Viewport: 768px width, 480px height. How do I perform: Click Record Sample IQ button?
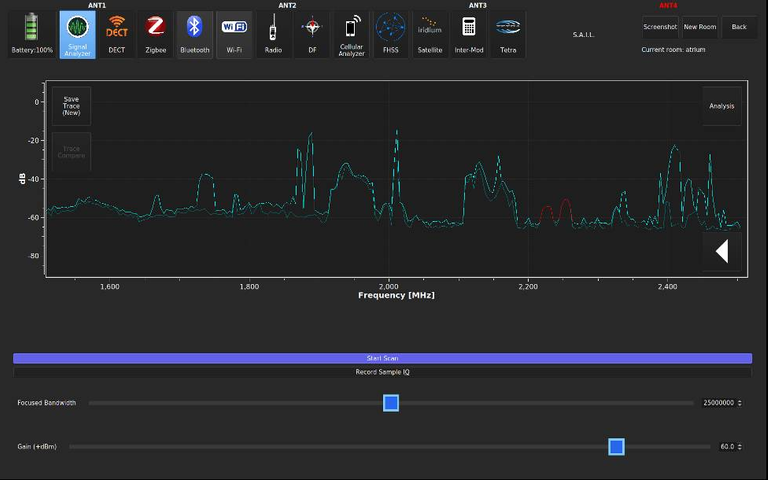382,372
